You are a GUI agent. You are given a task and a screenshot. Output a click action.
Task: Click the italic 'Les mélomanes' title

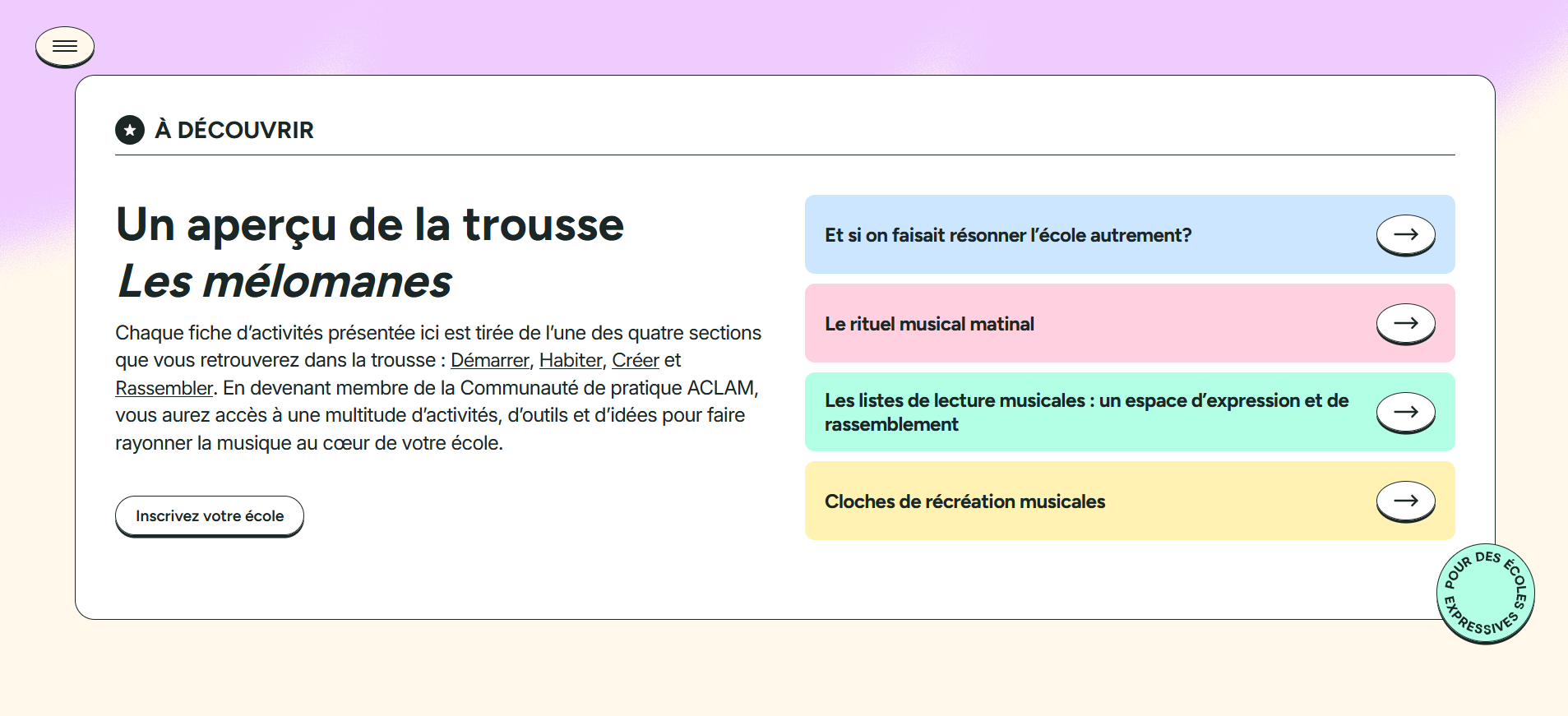(284, 281)
